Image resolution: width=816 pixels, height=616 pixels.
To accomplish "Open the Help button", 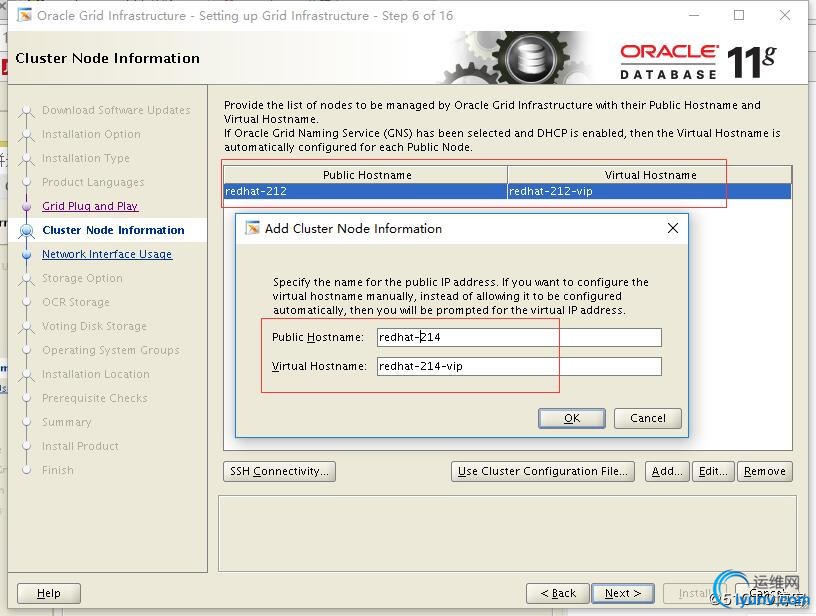I will coord(49,593).
